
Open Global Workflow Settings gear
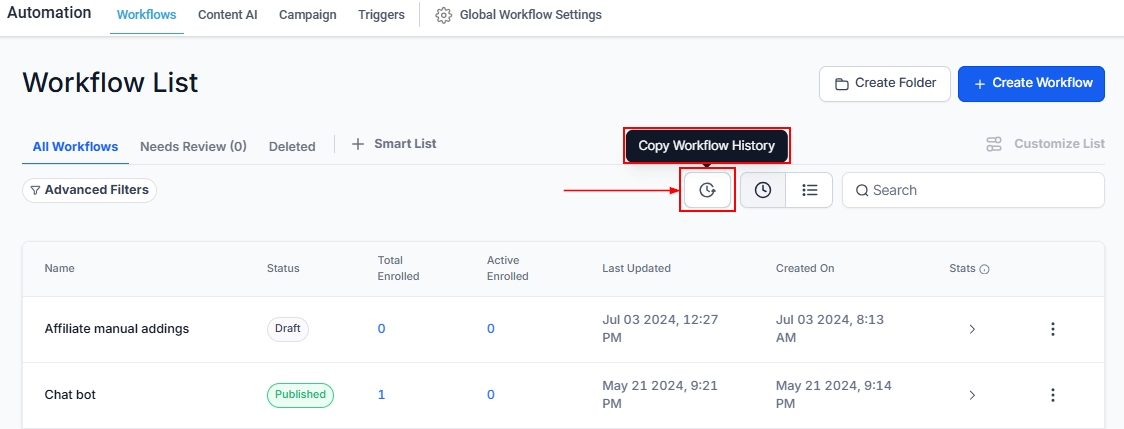point(444,15)
